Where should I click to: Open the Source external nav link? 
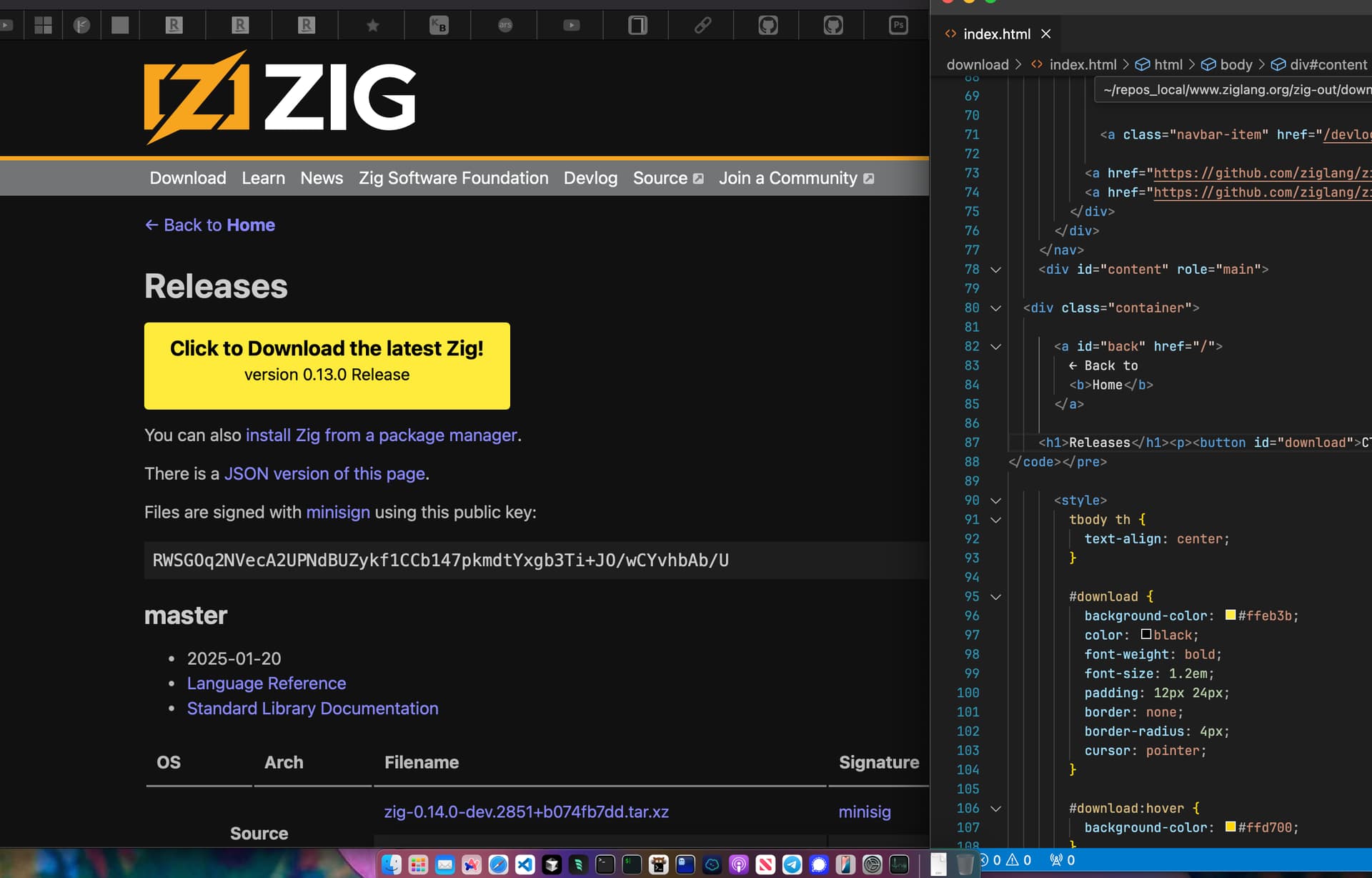click(x=668, y=178)
